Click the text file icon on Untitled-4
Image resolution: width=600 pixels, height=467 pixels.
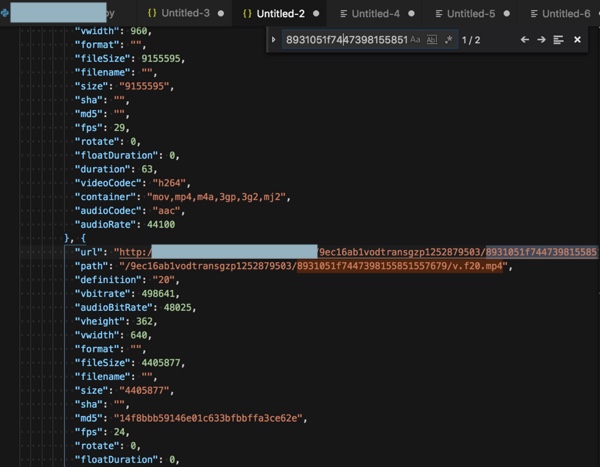[344, 14]
